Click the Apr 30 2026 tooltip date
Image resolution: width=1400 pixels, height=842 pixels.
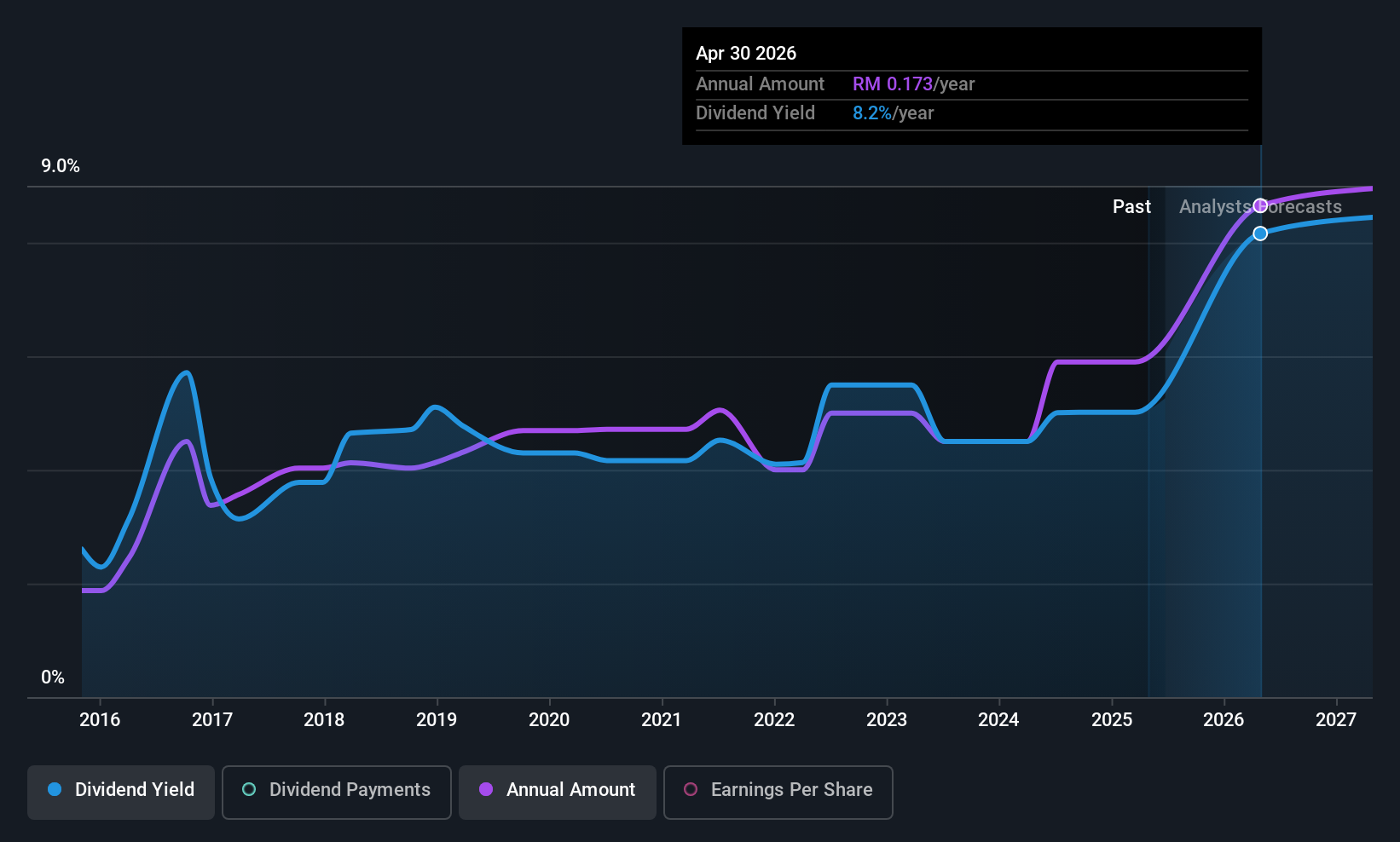746,53
